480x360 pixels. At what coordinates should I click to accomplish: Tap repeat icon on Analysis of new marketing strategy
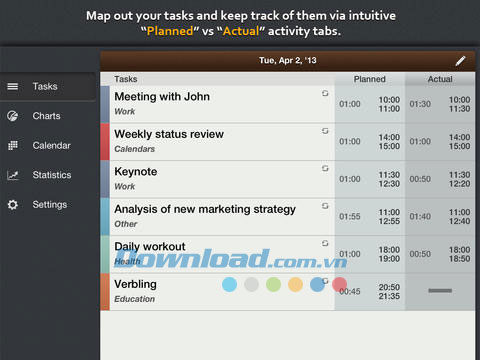(325, 206)
